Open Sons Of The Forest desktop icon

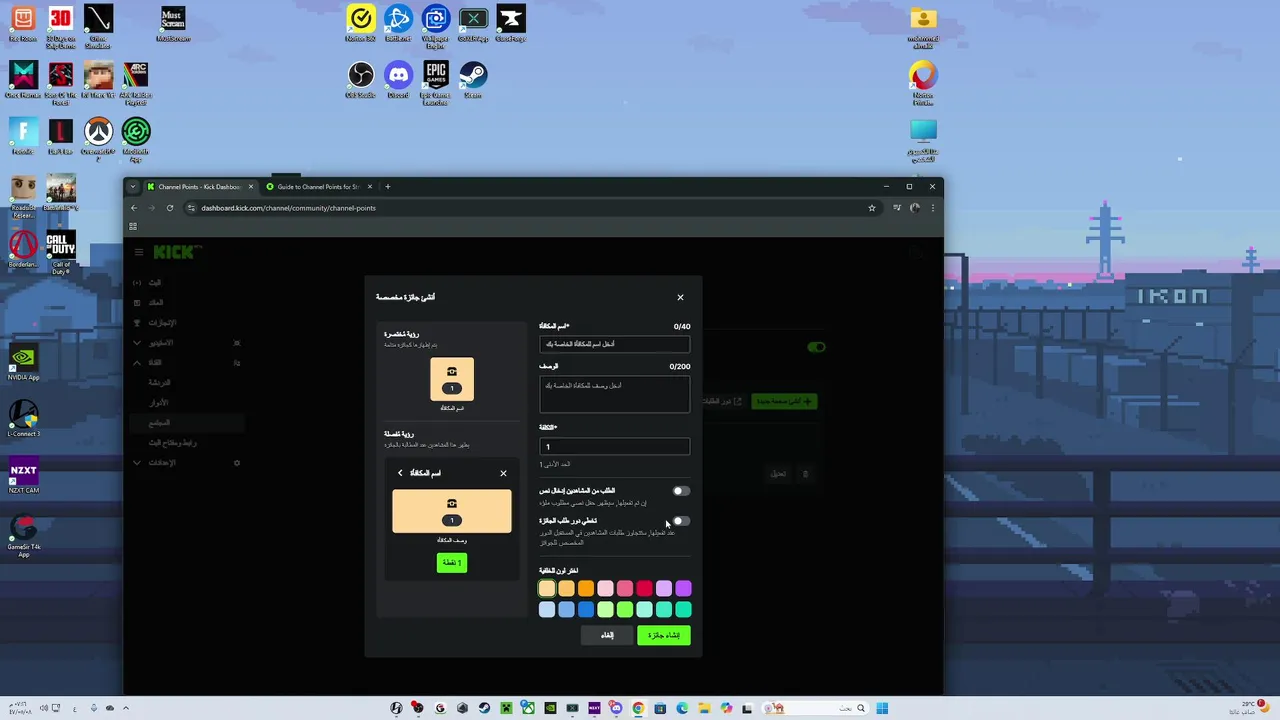pyautogui.click(x=60, y=83)
